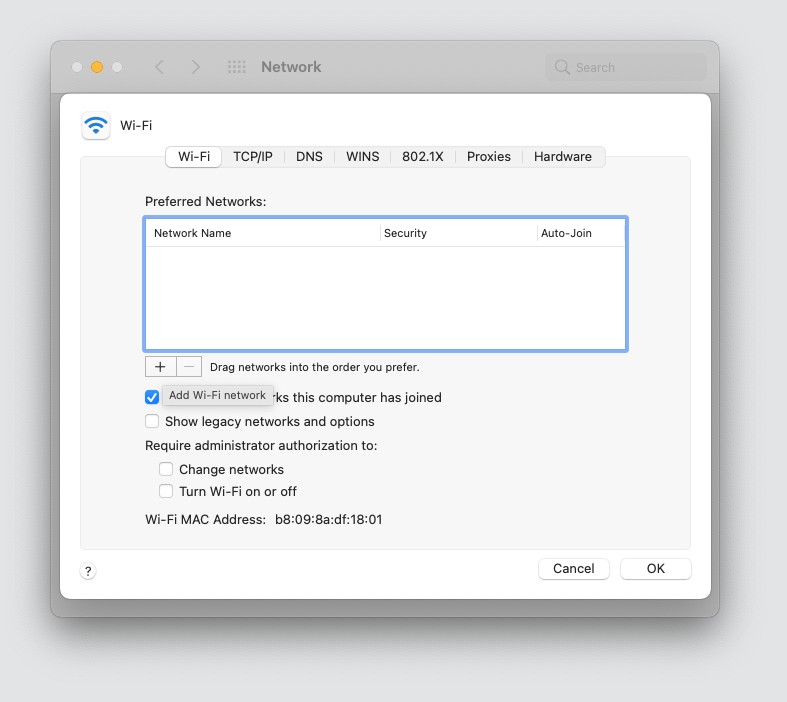
Task: Switch to the TCP/IP tab
Action: click(252, 157)
